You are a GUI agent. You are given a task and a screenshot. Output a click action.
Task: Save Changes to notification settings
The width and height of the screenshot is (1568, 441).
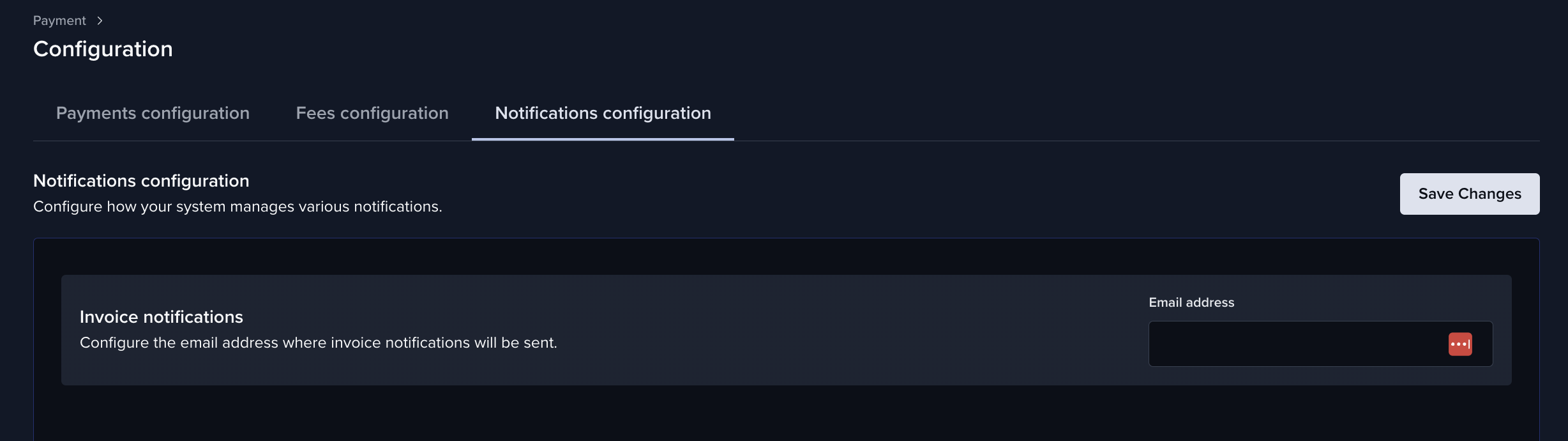1470,194
